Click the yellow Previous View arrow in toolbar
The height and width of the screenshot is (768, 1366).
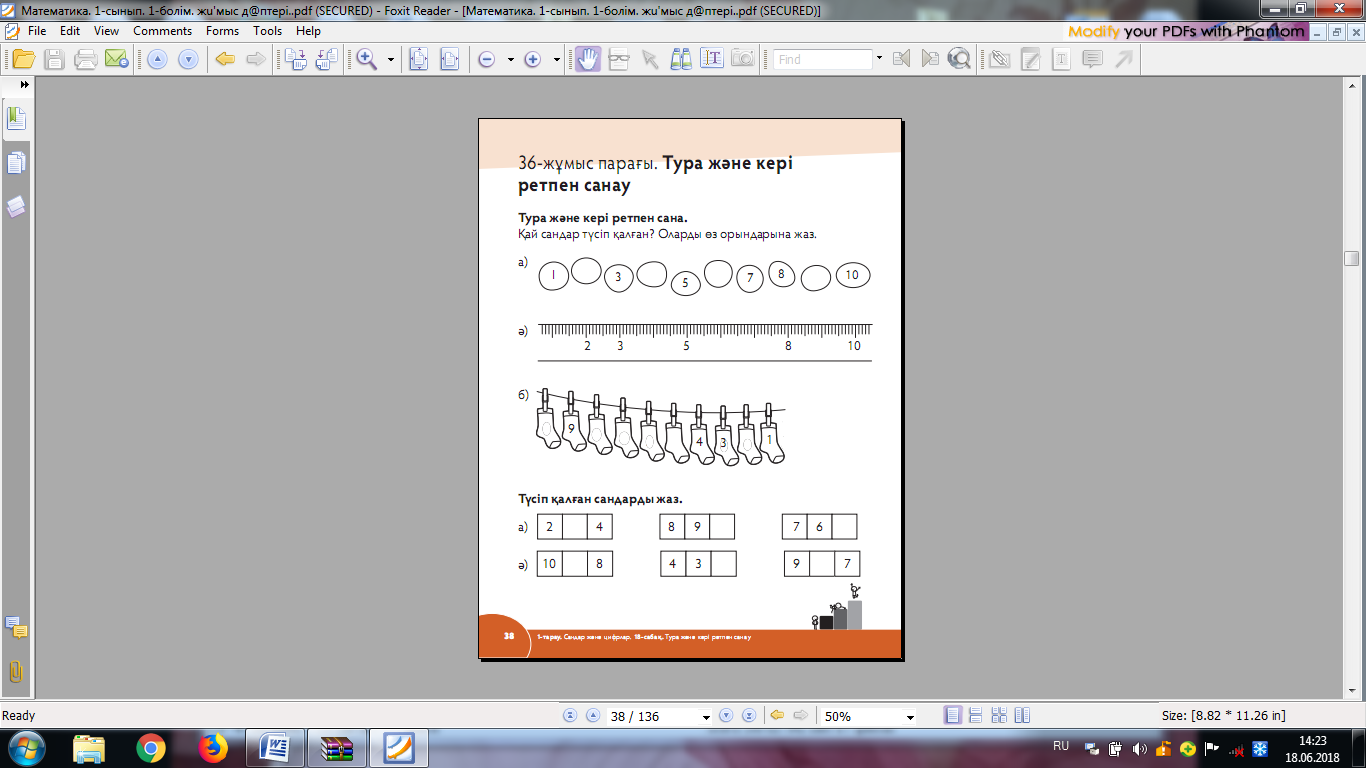click(x=225, y=59)
